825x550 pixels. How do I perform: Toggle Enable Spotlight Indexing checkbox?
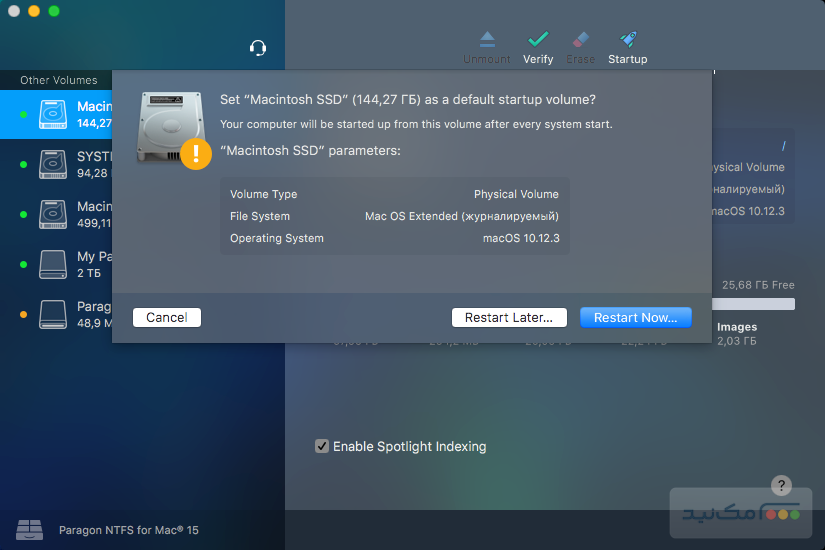[x=322, y=446]
